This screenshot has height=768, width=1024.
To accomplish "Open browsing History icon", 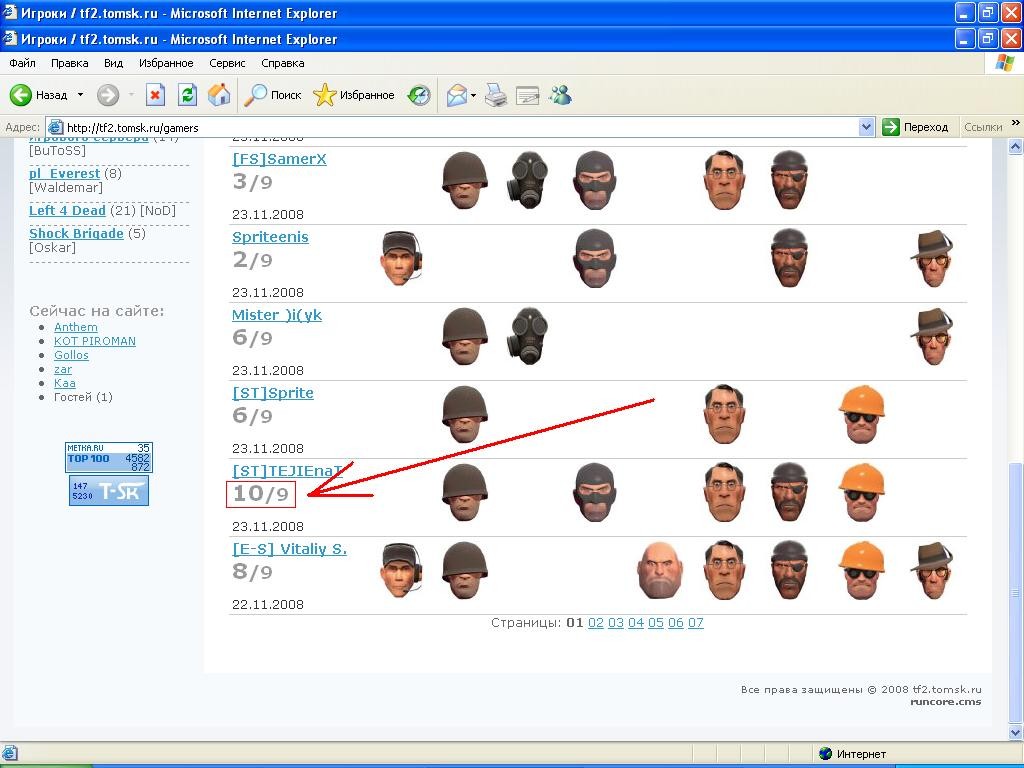I will (x=419, y=95).
